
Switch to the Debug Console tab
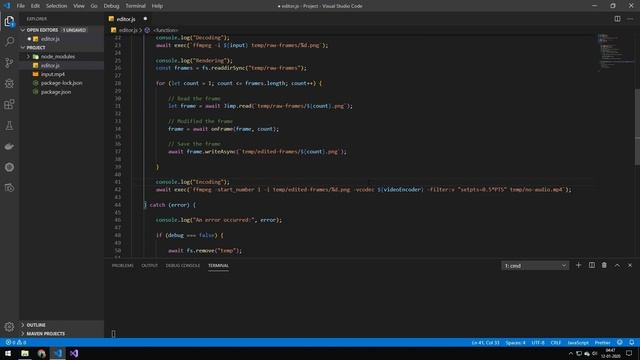(x=183, y=265)
